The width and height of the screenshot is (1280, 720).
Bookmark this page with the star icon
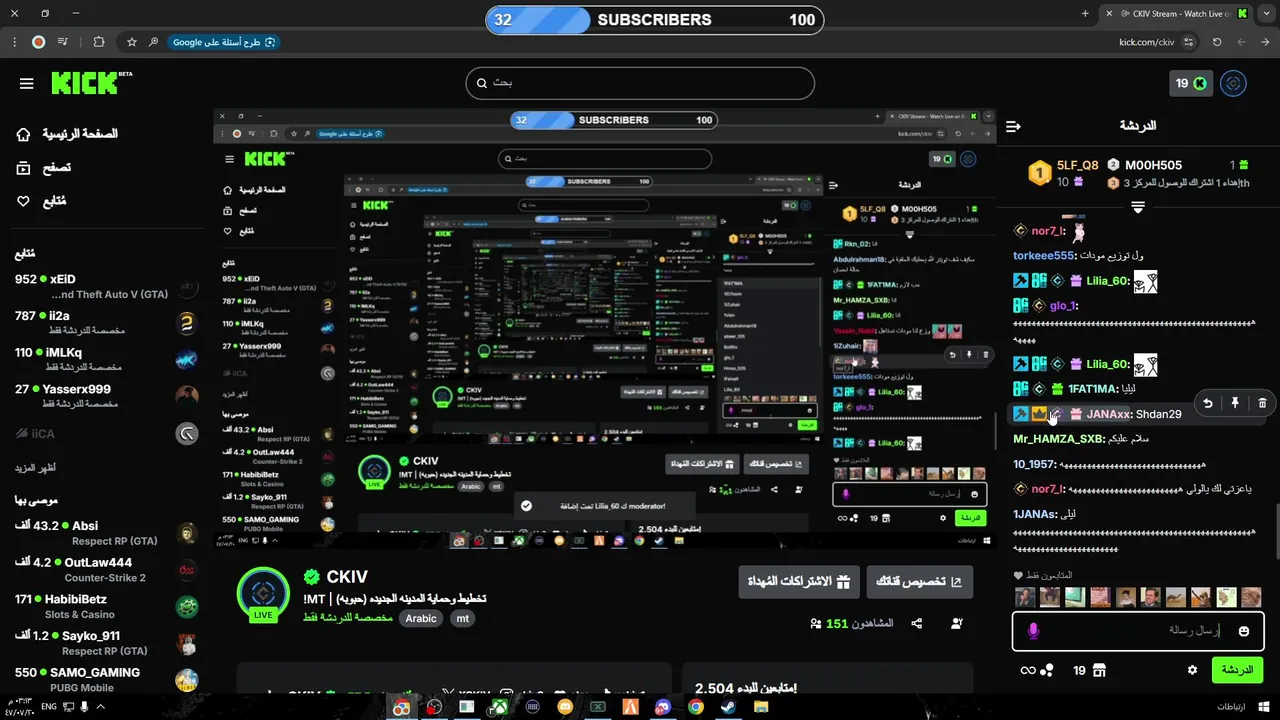[x=131, y=42]
